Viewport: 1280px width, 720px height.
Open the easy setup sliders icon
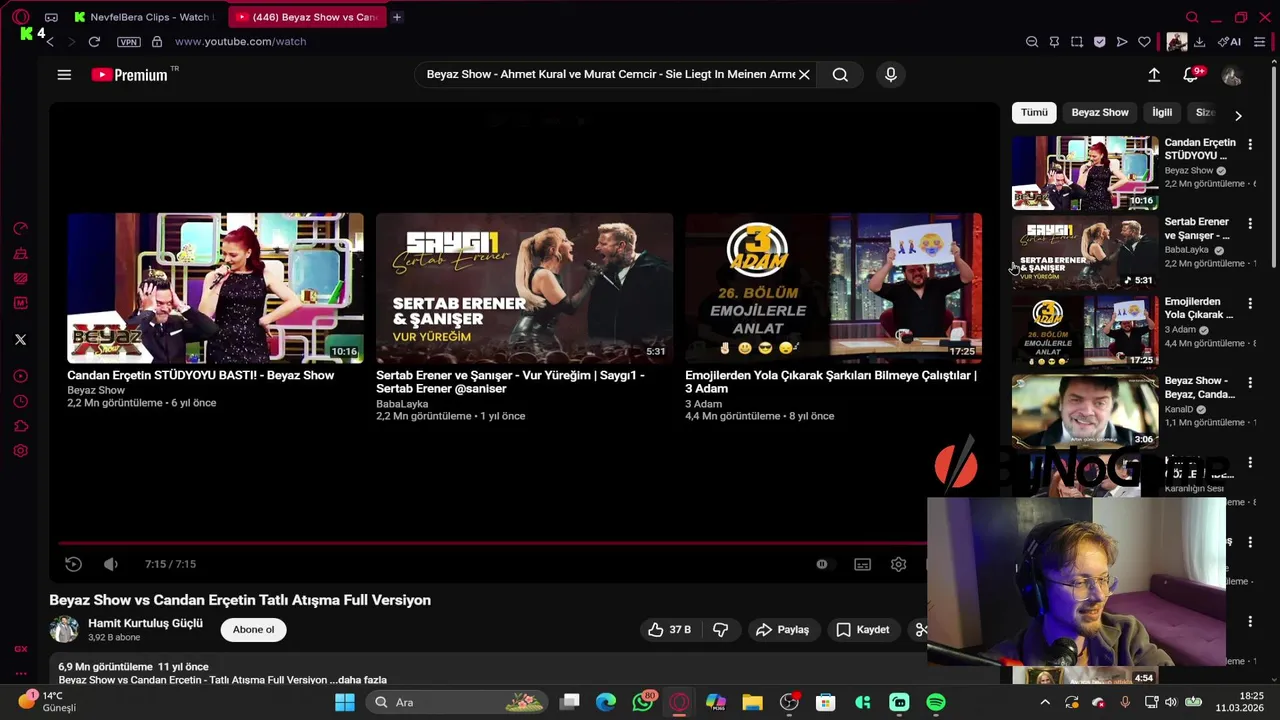(x=1260, y=42)
